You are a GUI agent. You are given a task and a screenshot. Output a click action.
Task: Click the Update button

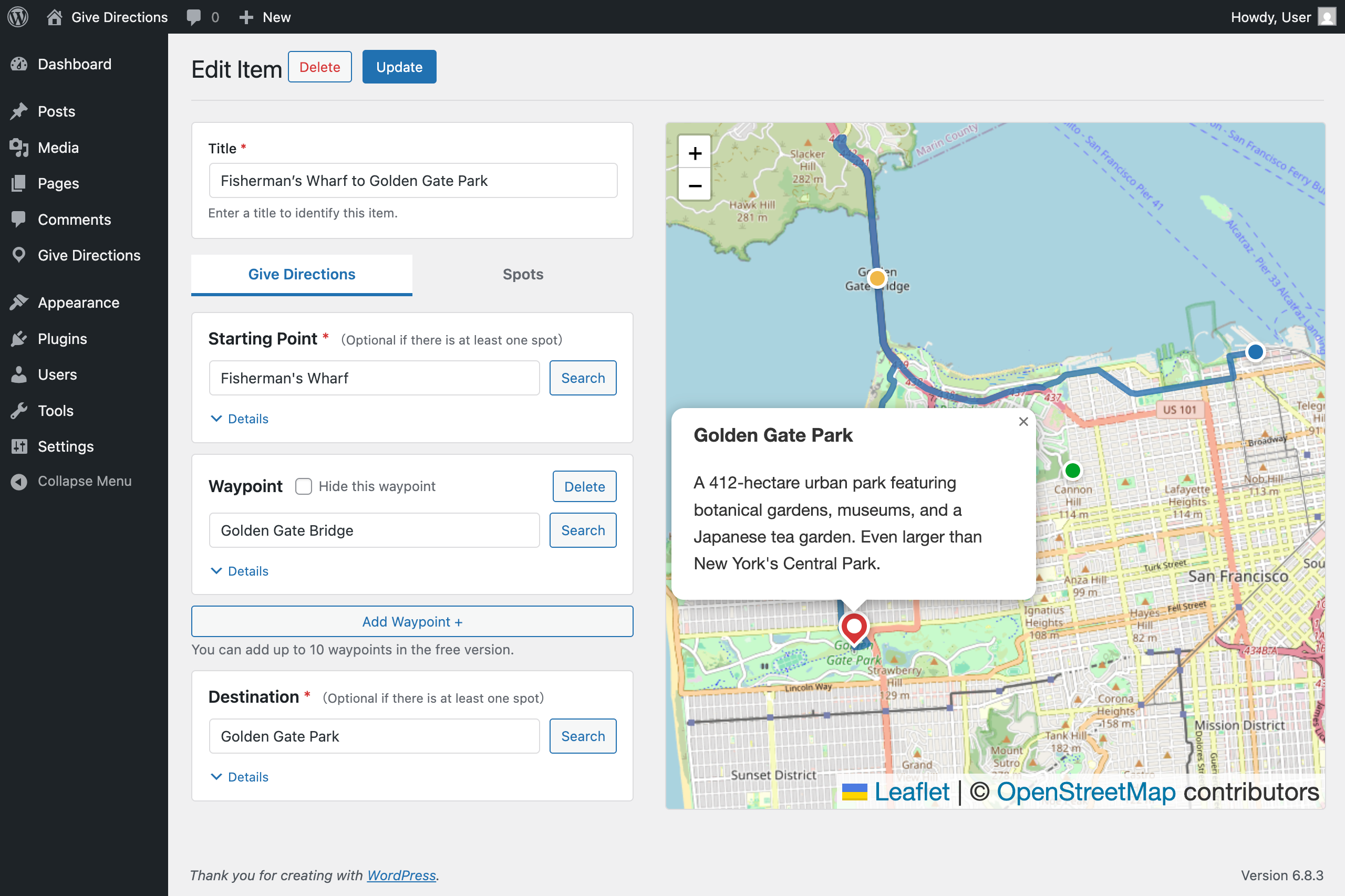(x=399, y=67)
